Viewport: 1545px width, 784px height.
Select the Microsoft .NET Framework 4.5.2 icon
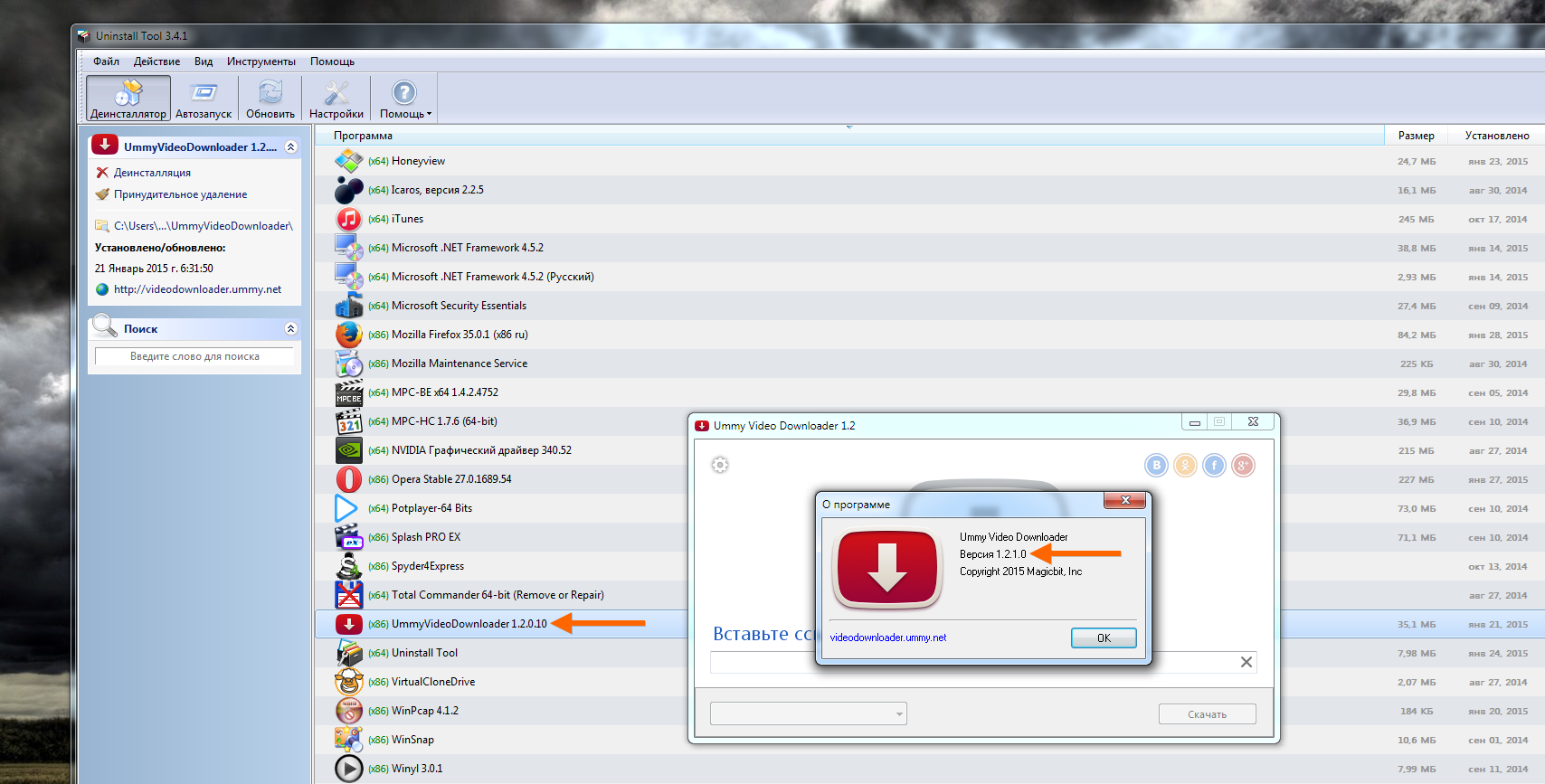tap(348, 248)
